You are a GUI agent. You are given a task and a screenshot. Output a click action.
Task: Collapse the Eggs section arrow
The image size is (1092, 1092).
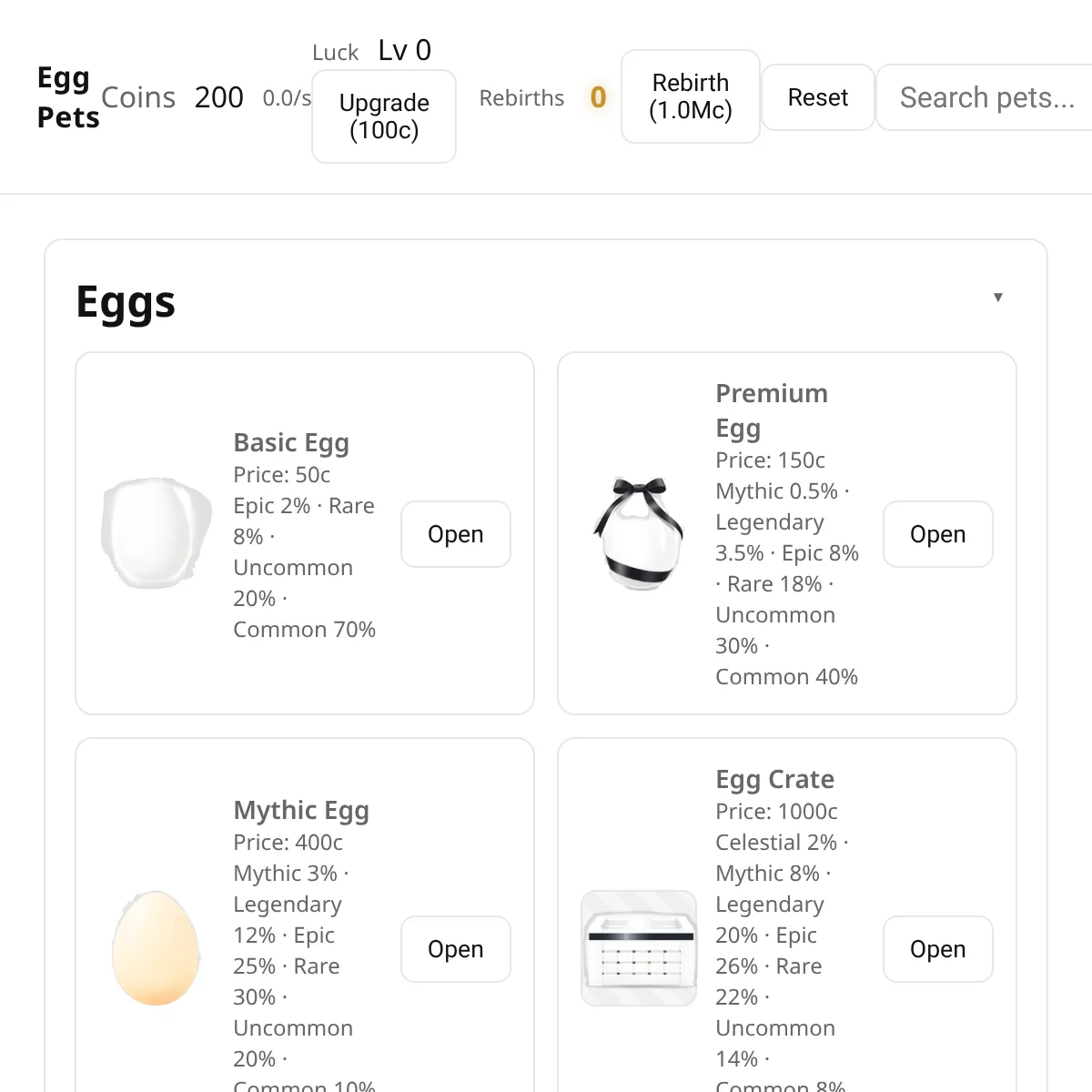997,298
